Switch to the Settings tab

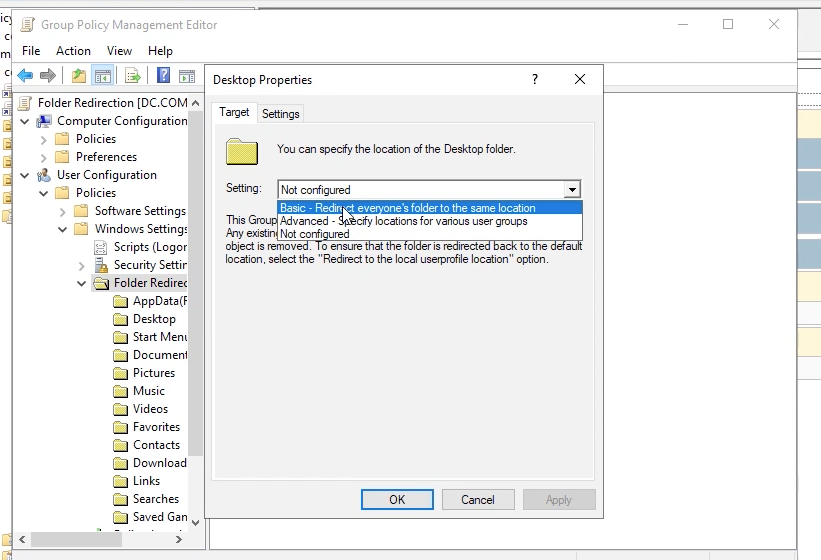point(280,114)
